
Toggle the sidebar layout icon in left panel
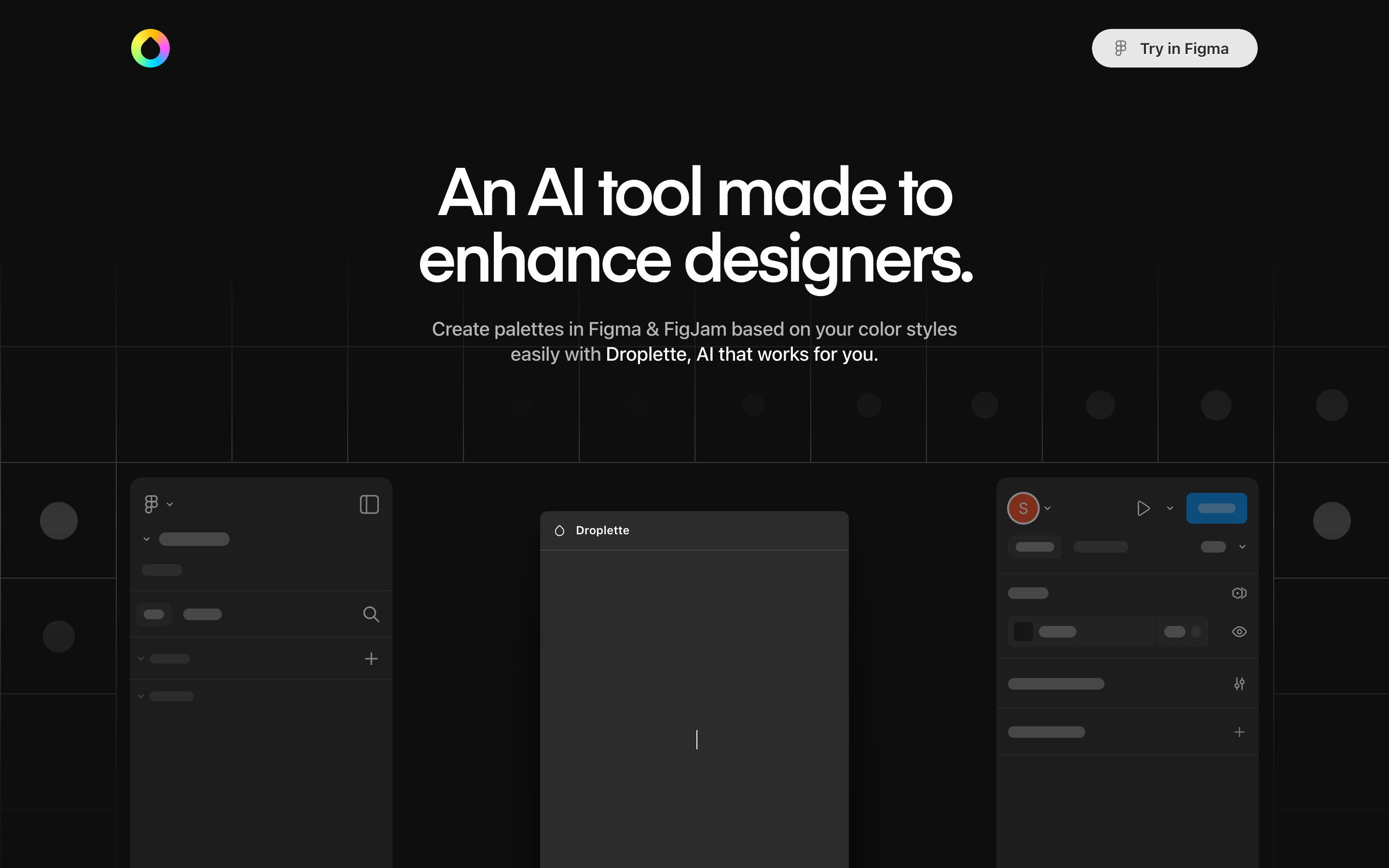pos(369,504)
